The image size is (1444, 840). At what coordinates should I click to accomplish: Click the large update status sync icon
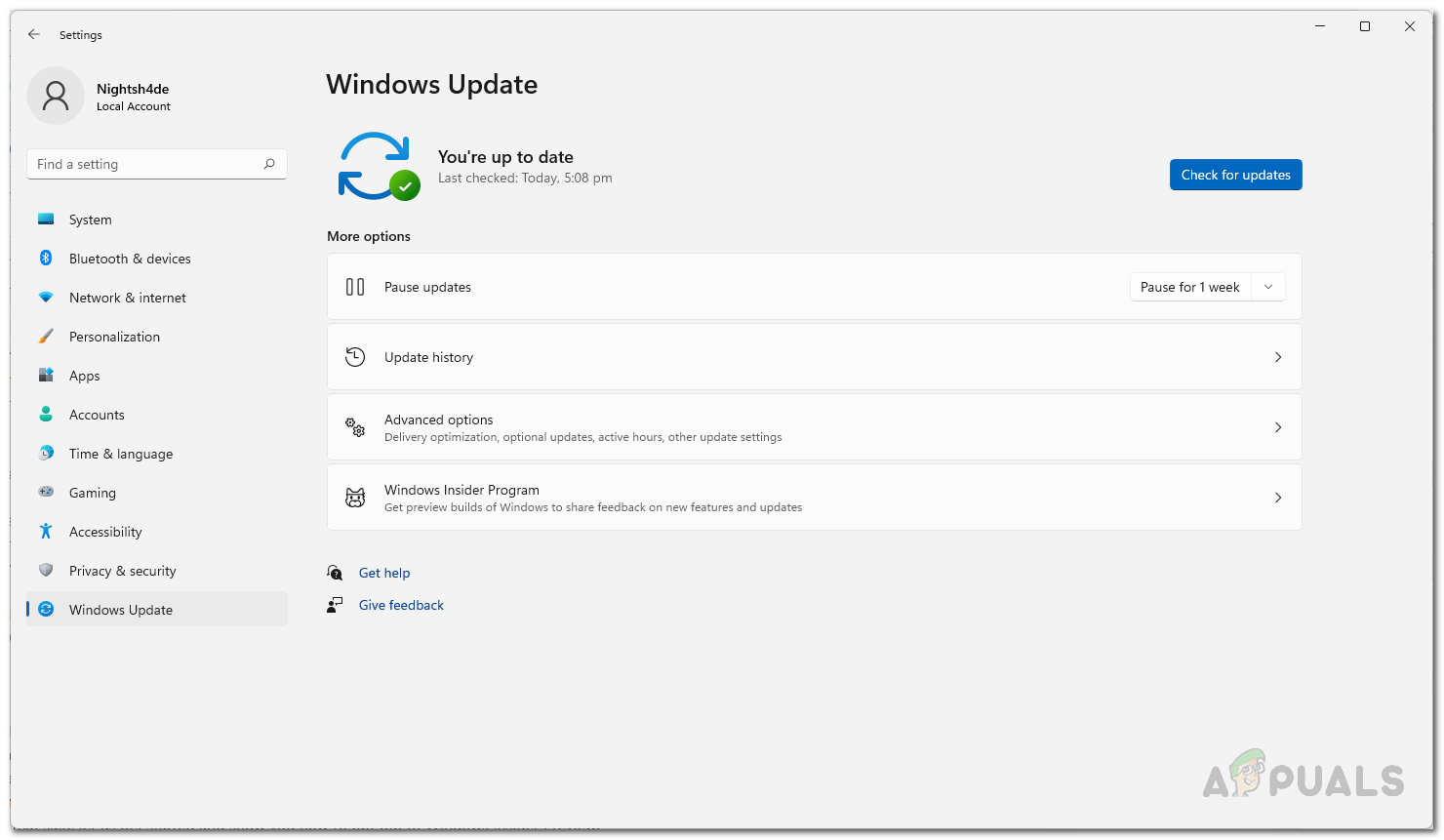point(379,166)
